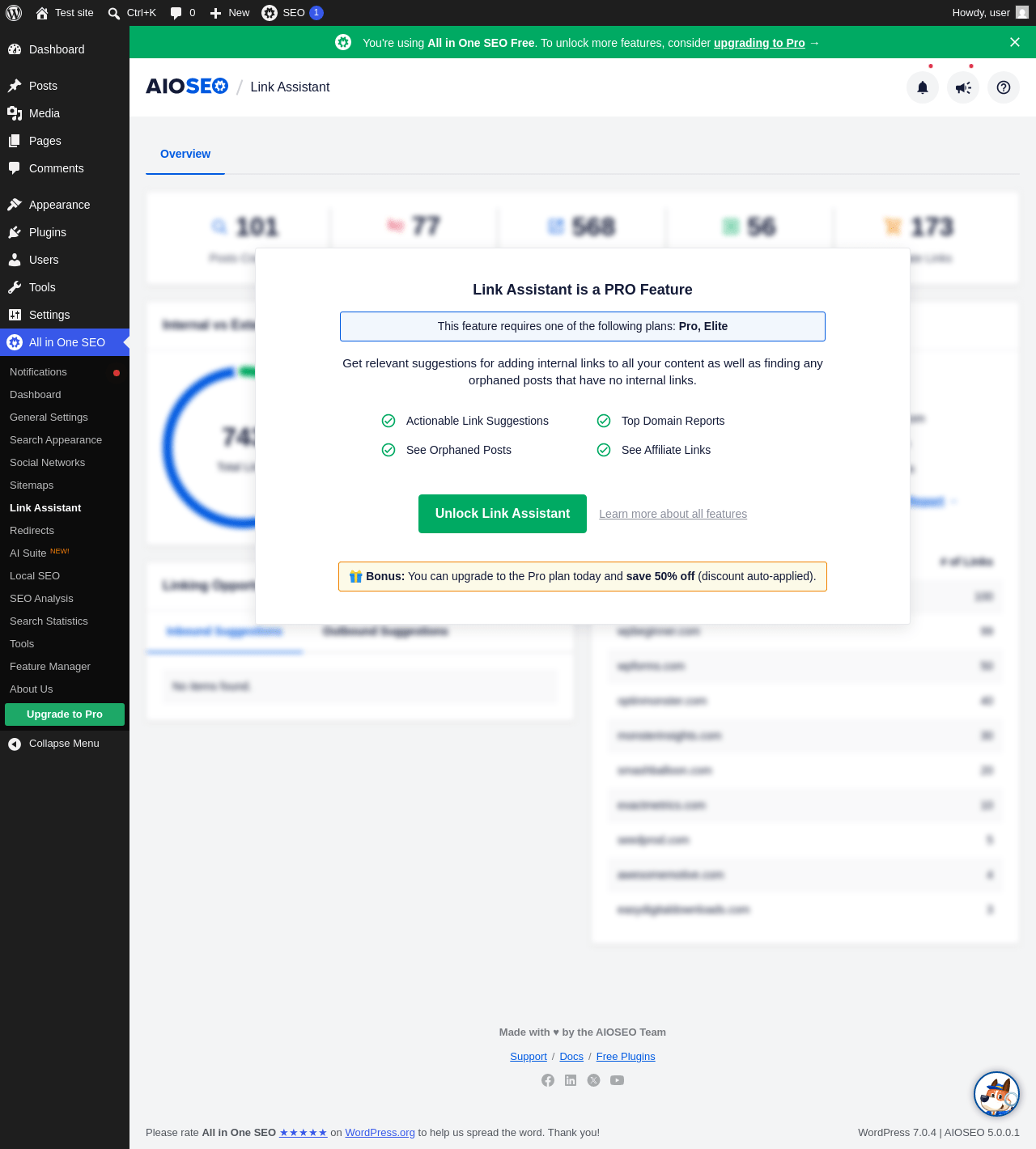Open the Users menu

[x=65, y=260]
